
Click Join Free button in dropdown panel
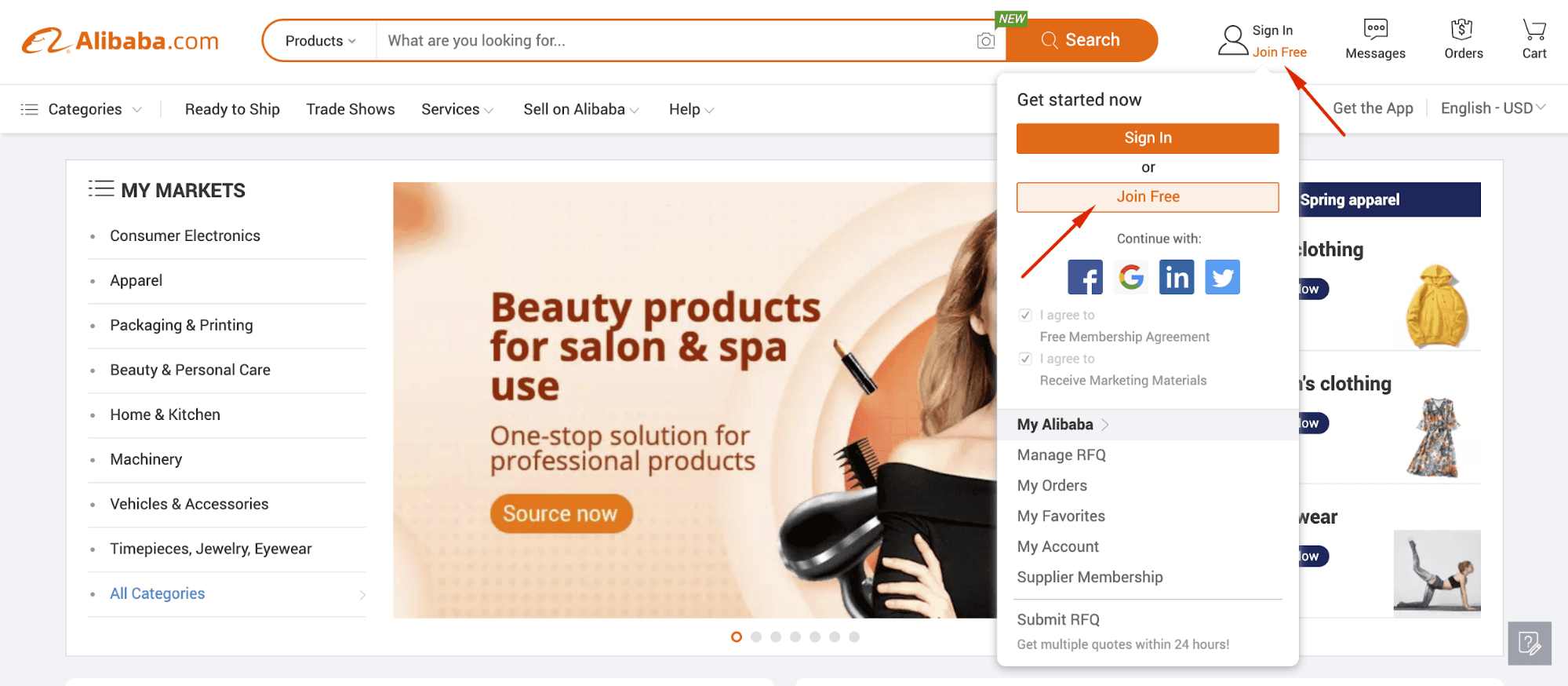tap(1148, 197)
